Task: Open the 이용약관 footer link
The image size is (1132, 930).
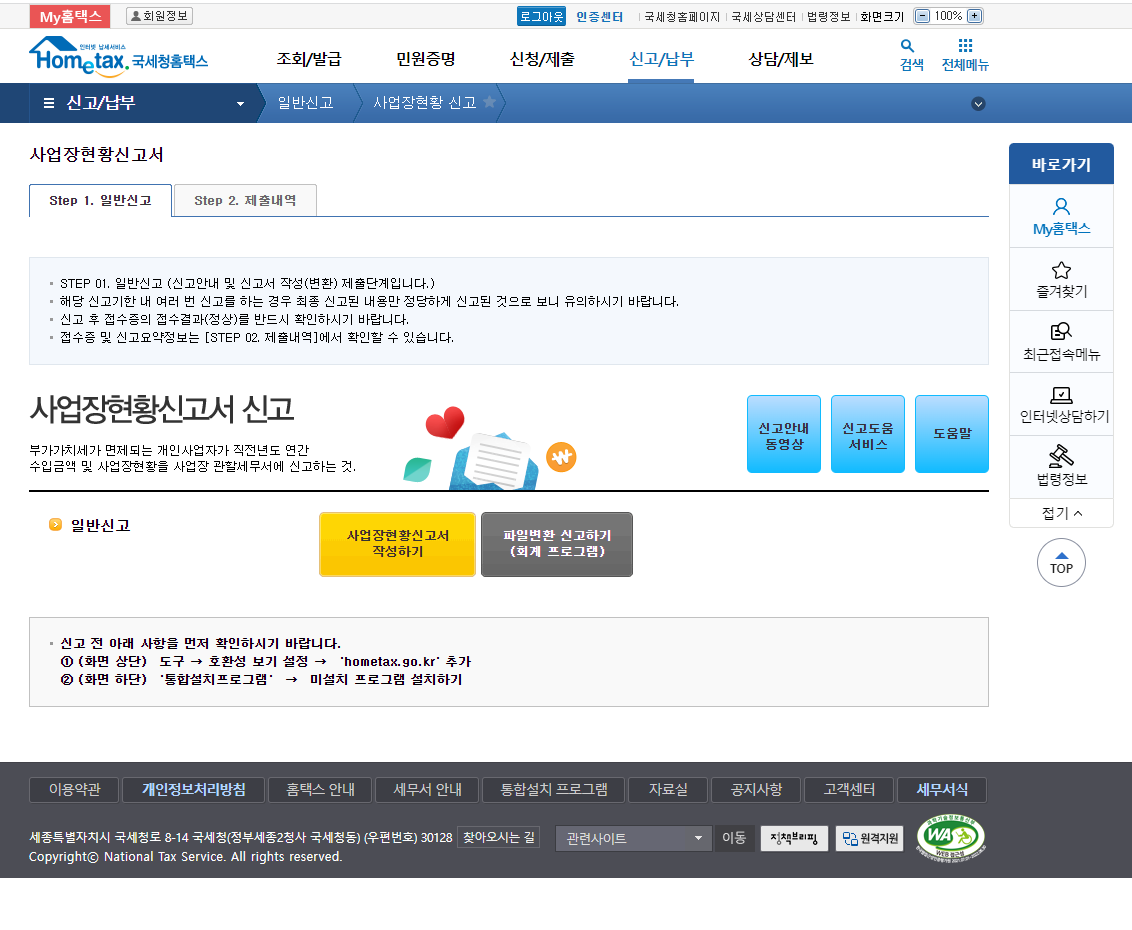Action: (x=74, y=790)
